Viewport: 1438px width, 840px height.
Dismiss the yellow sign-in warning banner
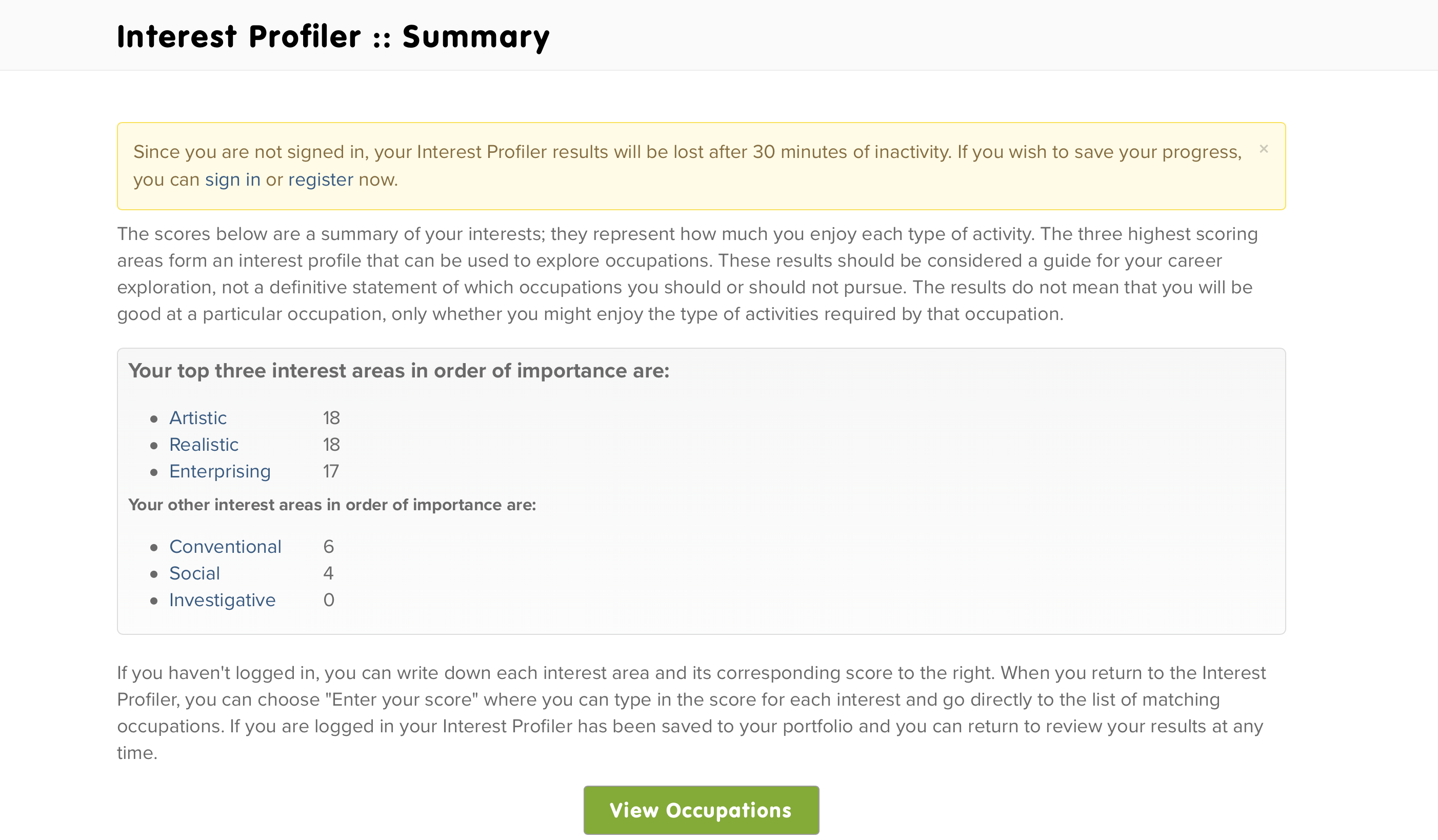click(x=1264, y=149)
